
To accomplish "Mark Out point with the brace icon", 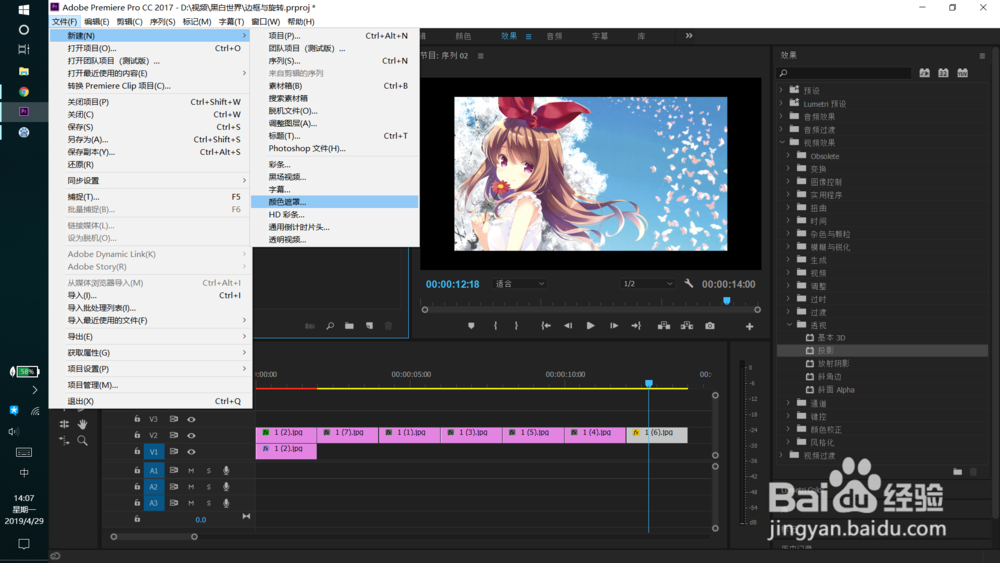I will (x=517, y=326).
